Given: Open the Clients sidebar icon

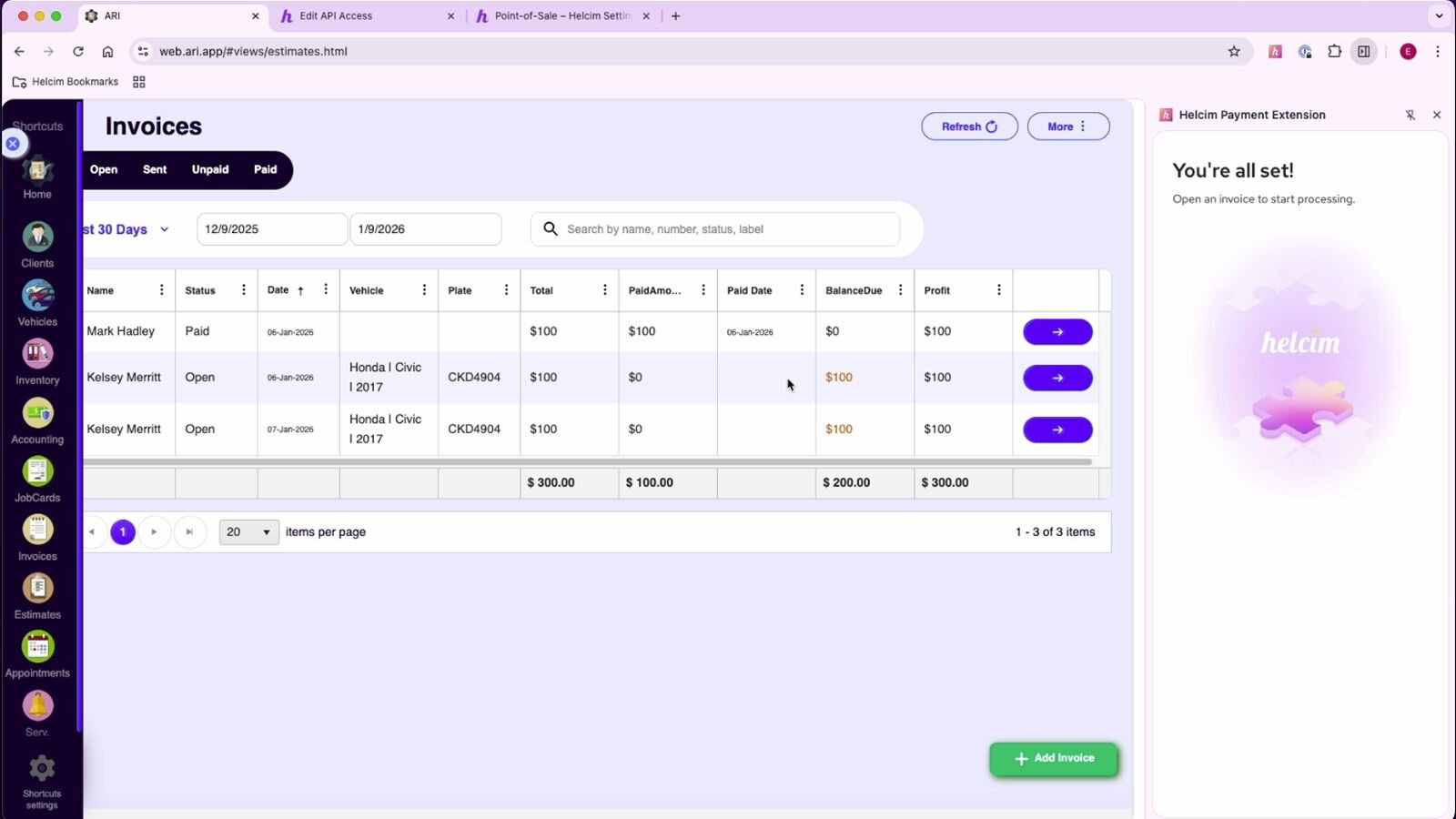Looking at the screenshot, I should [x=37, y=238].
